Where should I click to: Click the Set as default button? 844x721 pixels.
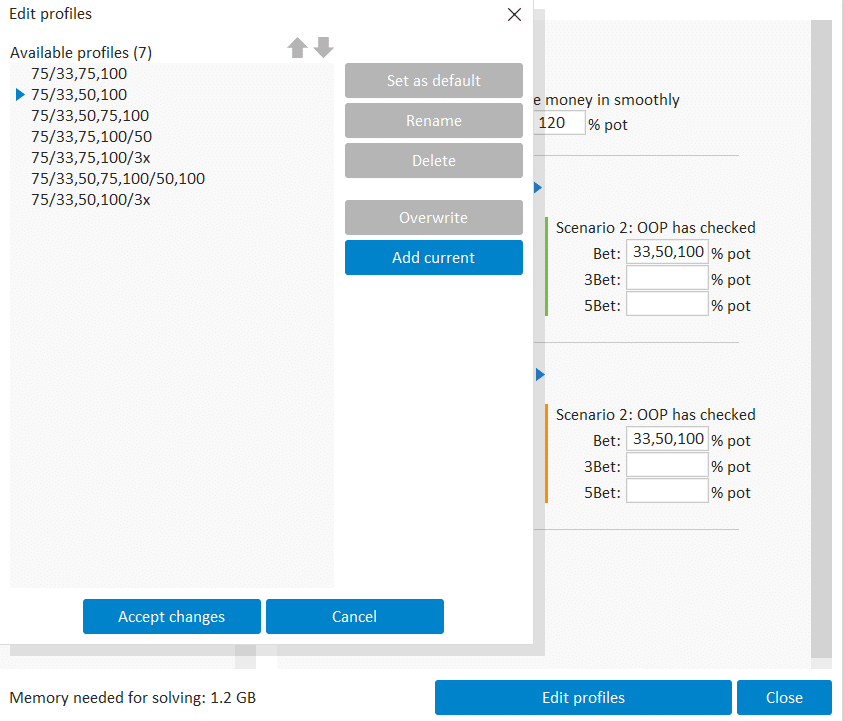433,81
